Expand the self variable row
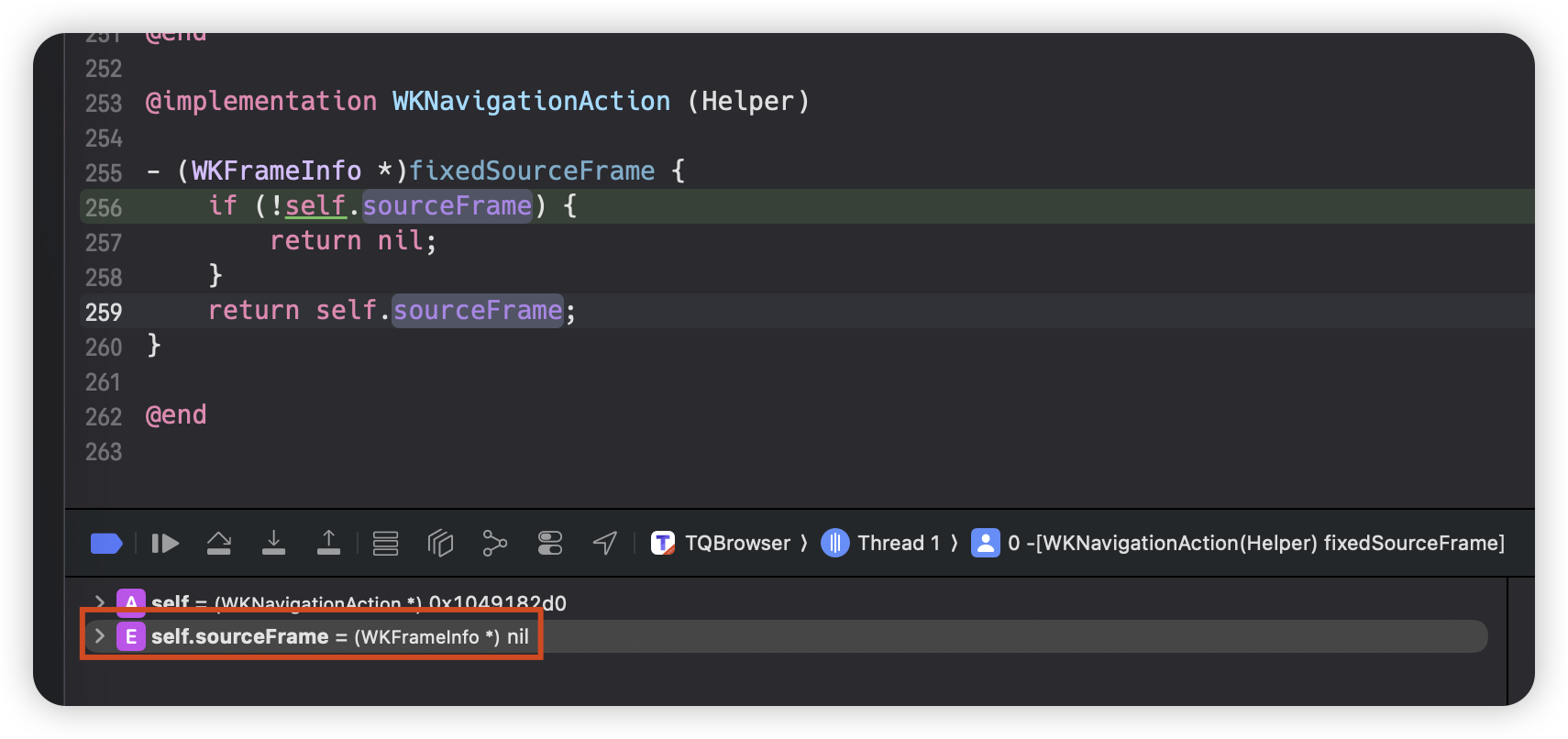 (100, 602)
